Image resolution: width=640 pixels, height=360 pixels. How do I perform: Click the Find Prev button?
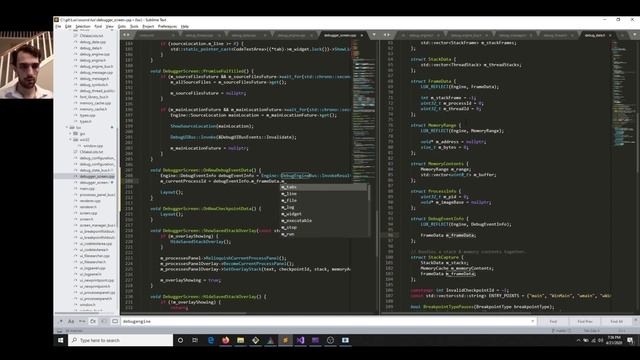point(585,322)
